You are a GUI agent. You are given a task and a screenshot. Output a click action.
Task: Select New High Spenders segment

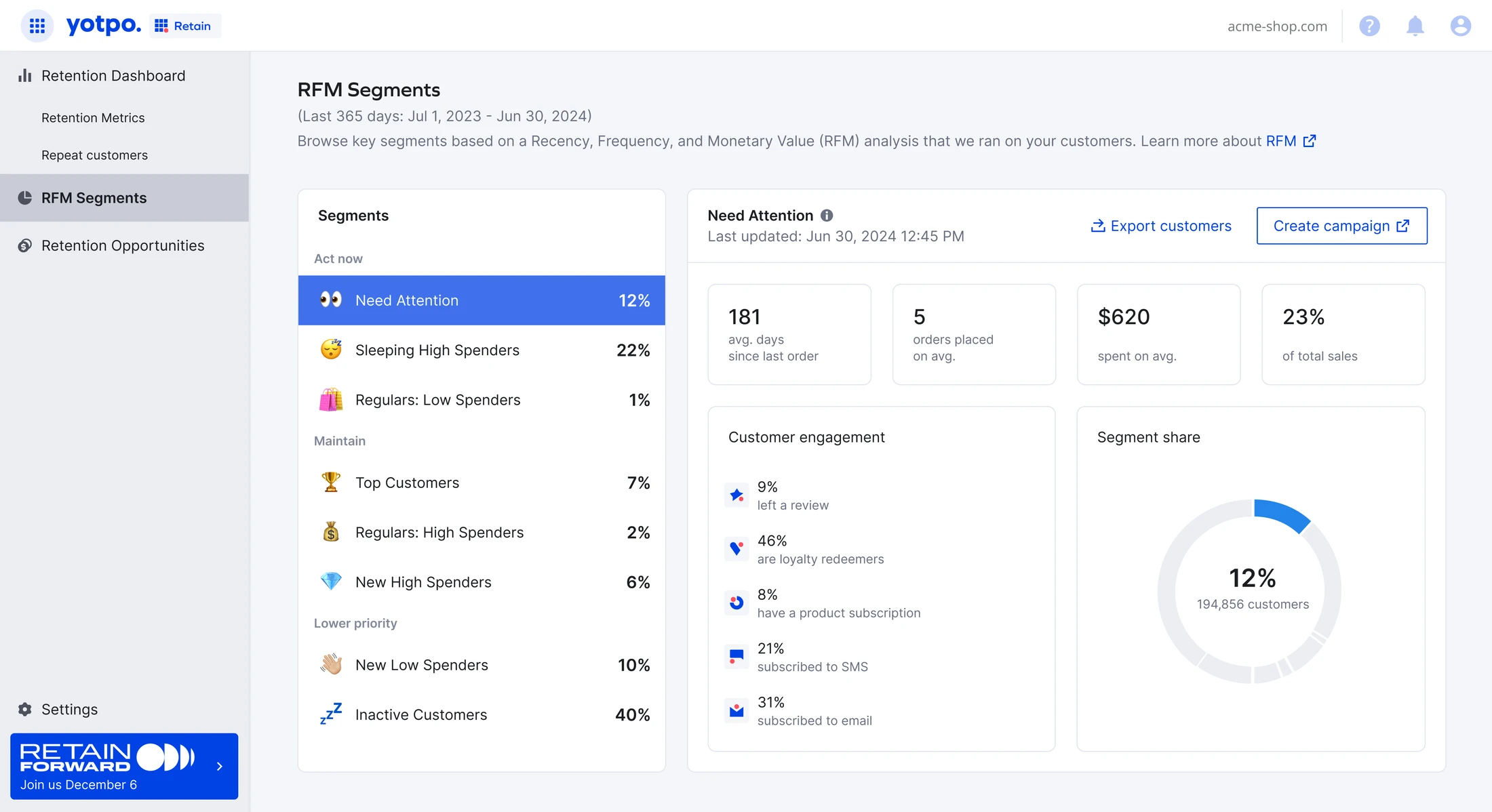(482, 582)
